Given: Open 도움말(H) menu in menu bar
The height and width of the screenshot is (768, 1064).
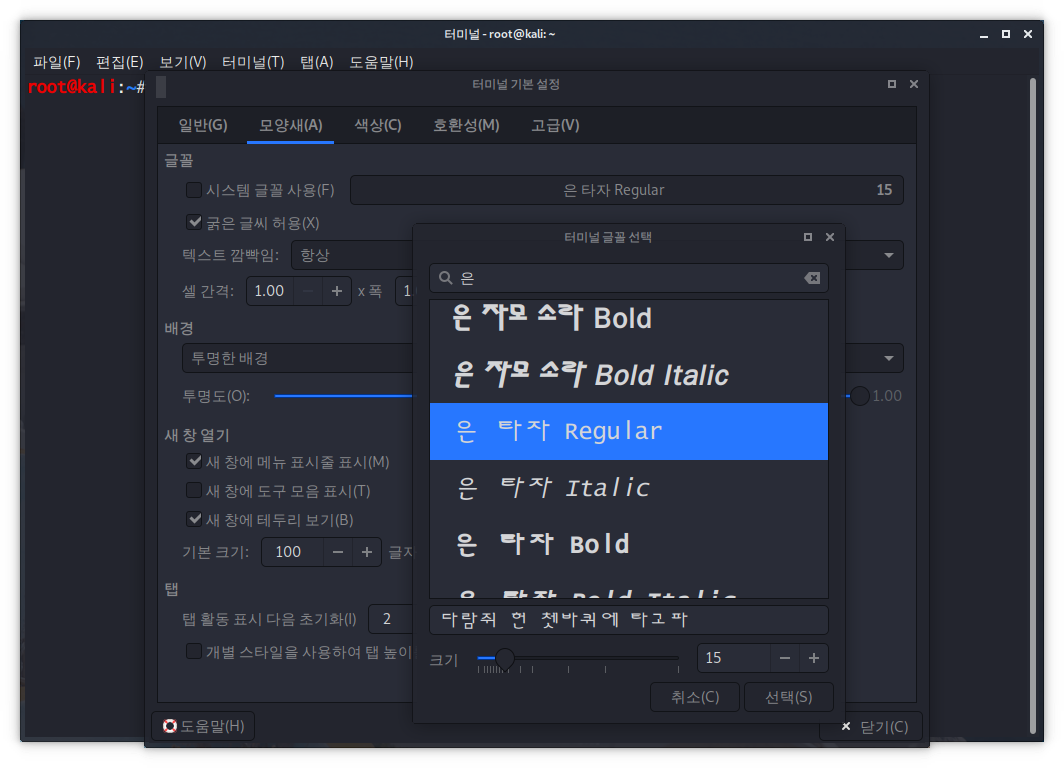Looking at the screenshot, I should 381,62.
